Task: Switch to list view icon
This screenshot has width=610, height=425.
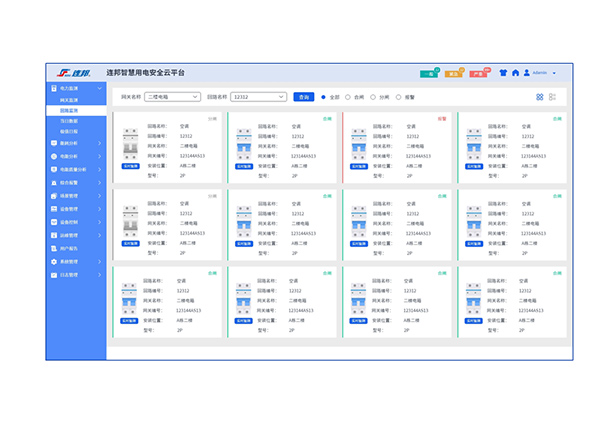Action: pos(552,97)
